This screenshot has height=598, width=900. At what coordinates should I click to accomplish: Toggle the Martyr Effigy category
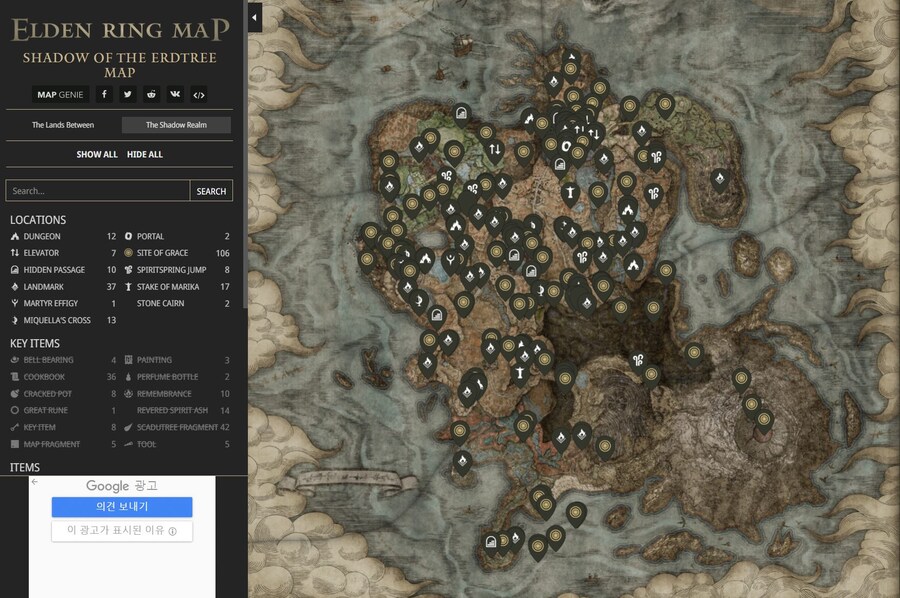tap(63, 304)
